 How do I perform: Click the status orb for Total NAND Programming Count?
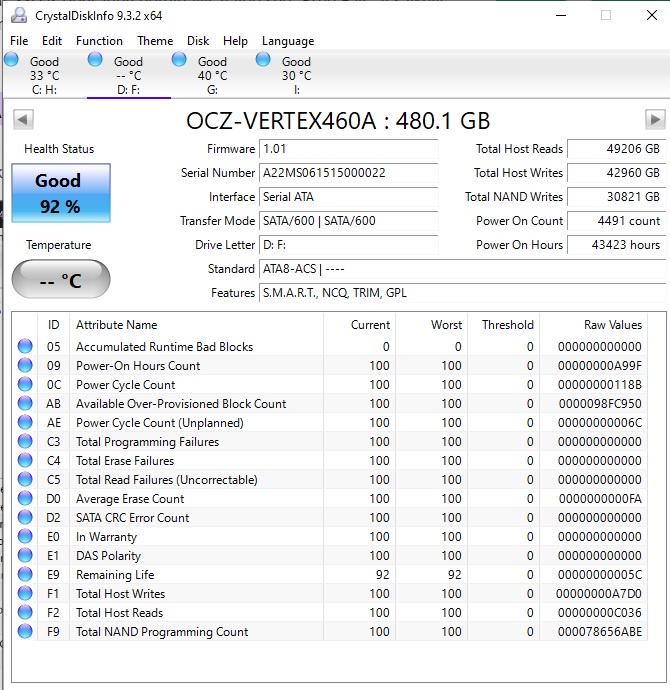click(x=25, y=632)
